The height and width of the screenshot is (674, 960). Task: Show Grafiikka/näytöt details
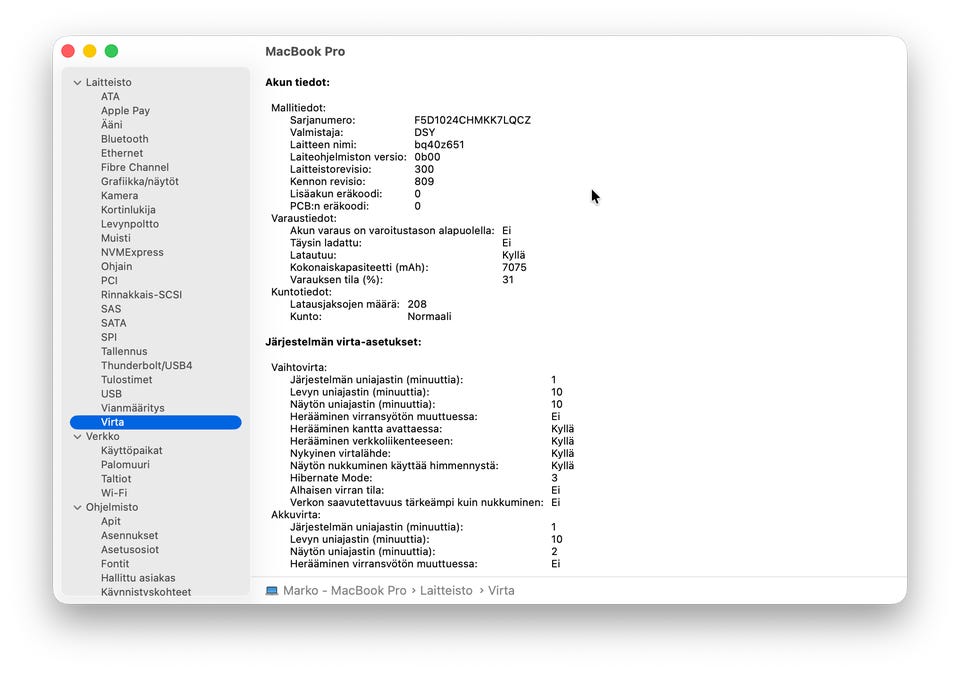(140, 181)
